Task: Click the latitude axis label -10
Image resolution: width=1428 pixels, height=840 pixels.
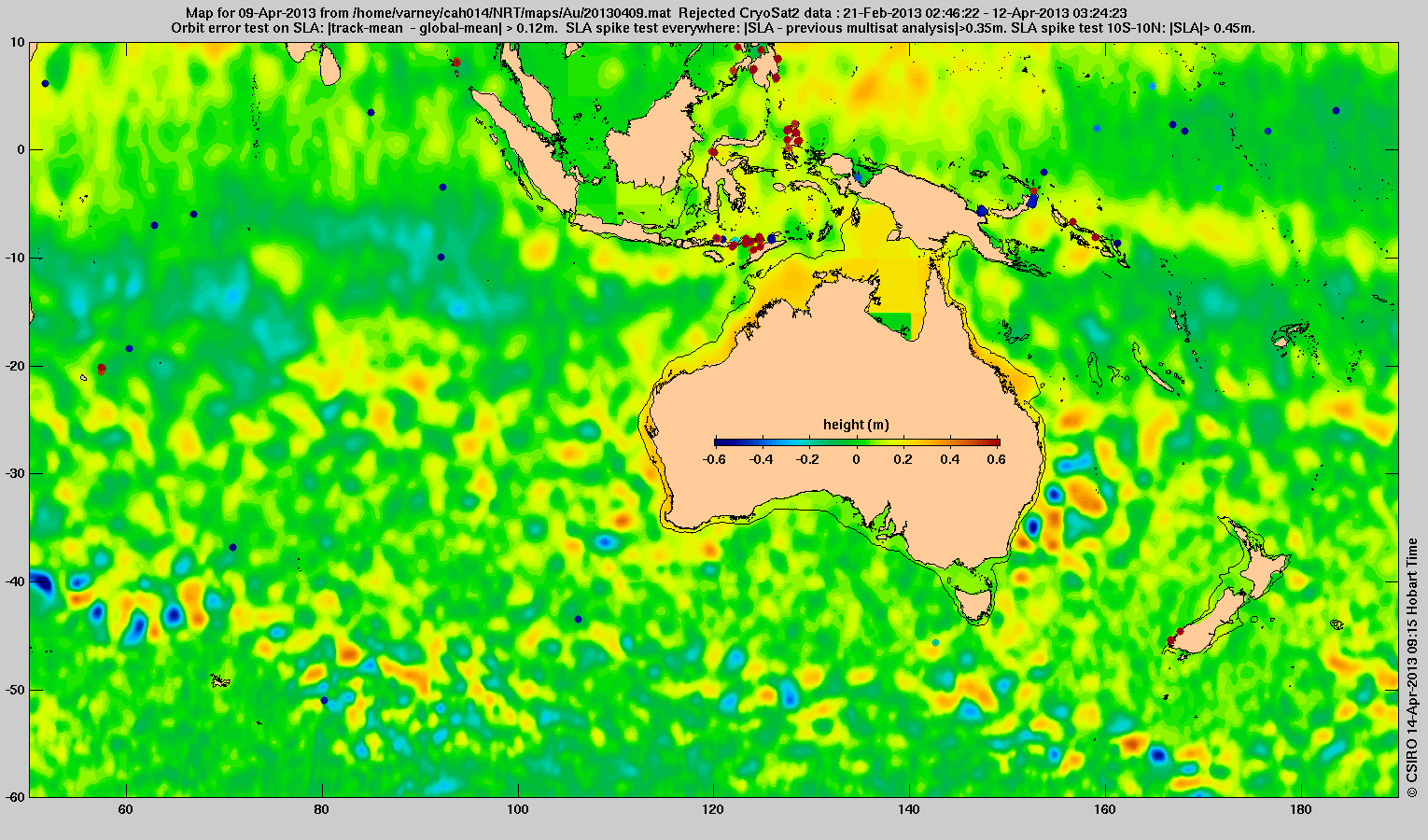Action: (x=15, y=258)
